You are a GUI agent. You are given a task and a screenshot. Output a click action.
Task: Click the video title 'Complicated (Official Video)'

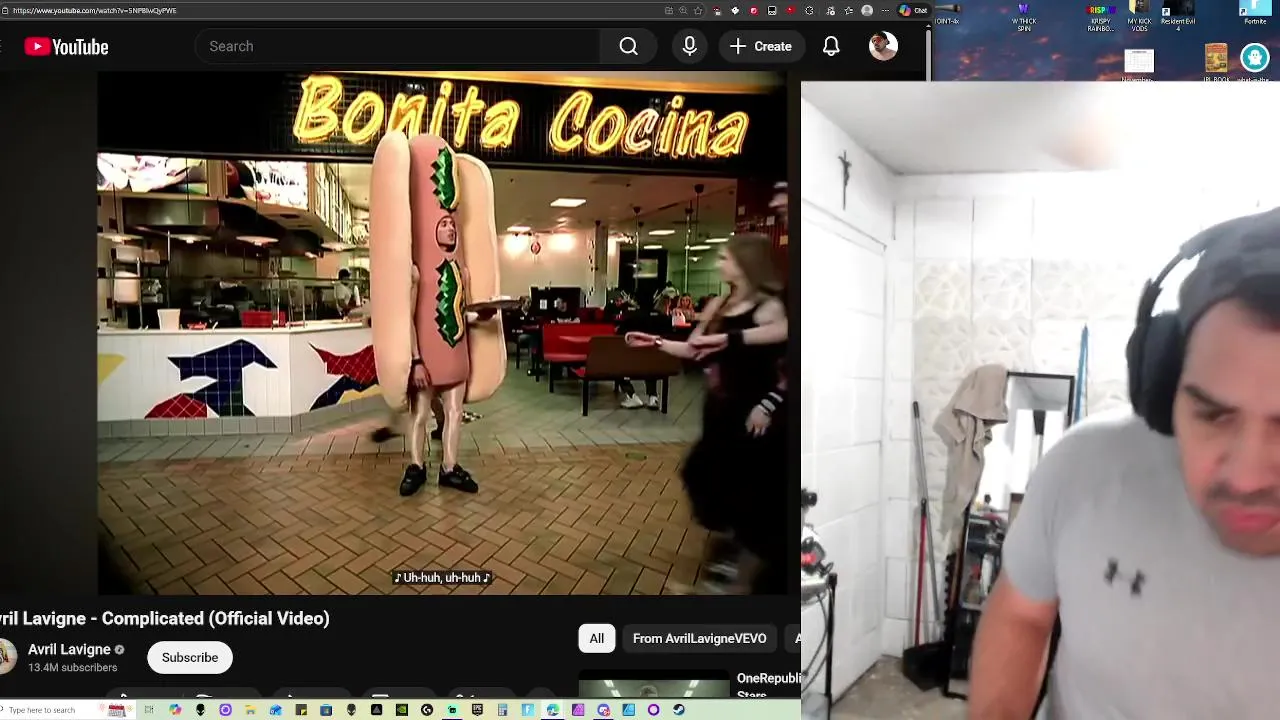coord(216,618)
